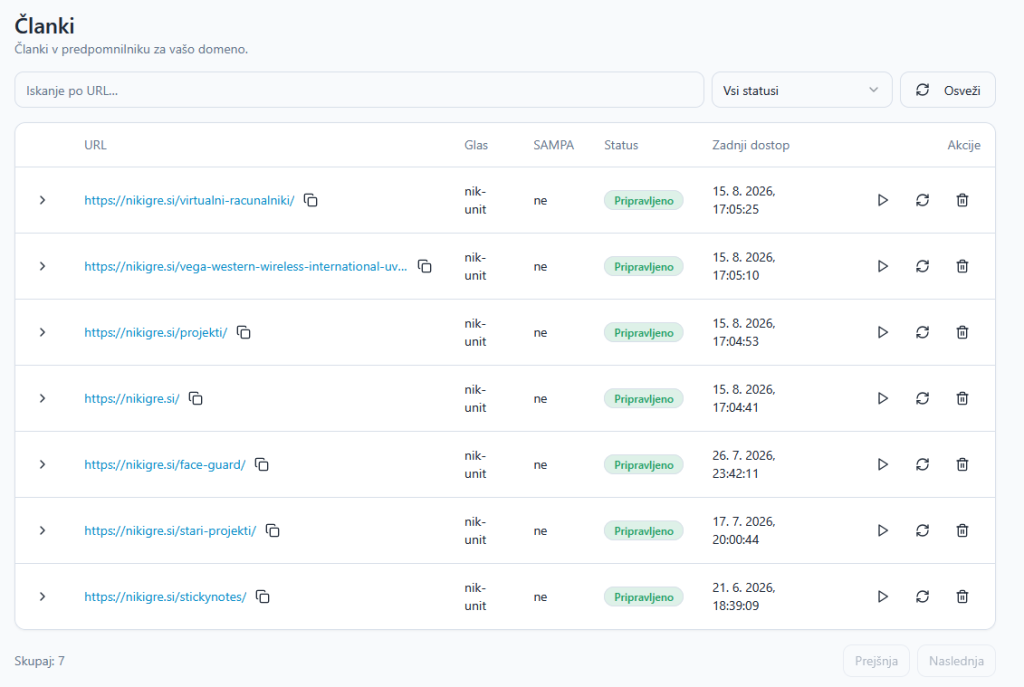This screenshot has height=687, width=1024.
Task: Click the SAMPA column header
Action: coord(554,145)
